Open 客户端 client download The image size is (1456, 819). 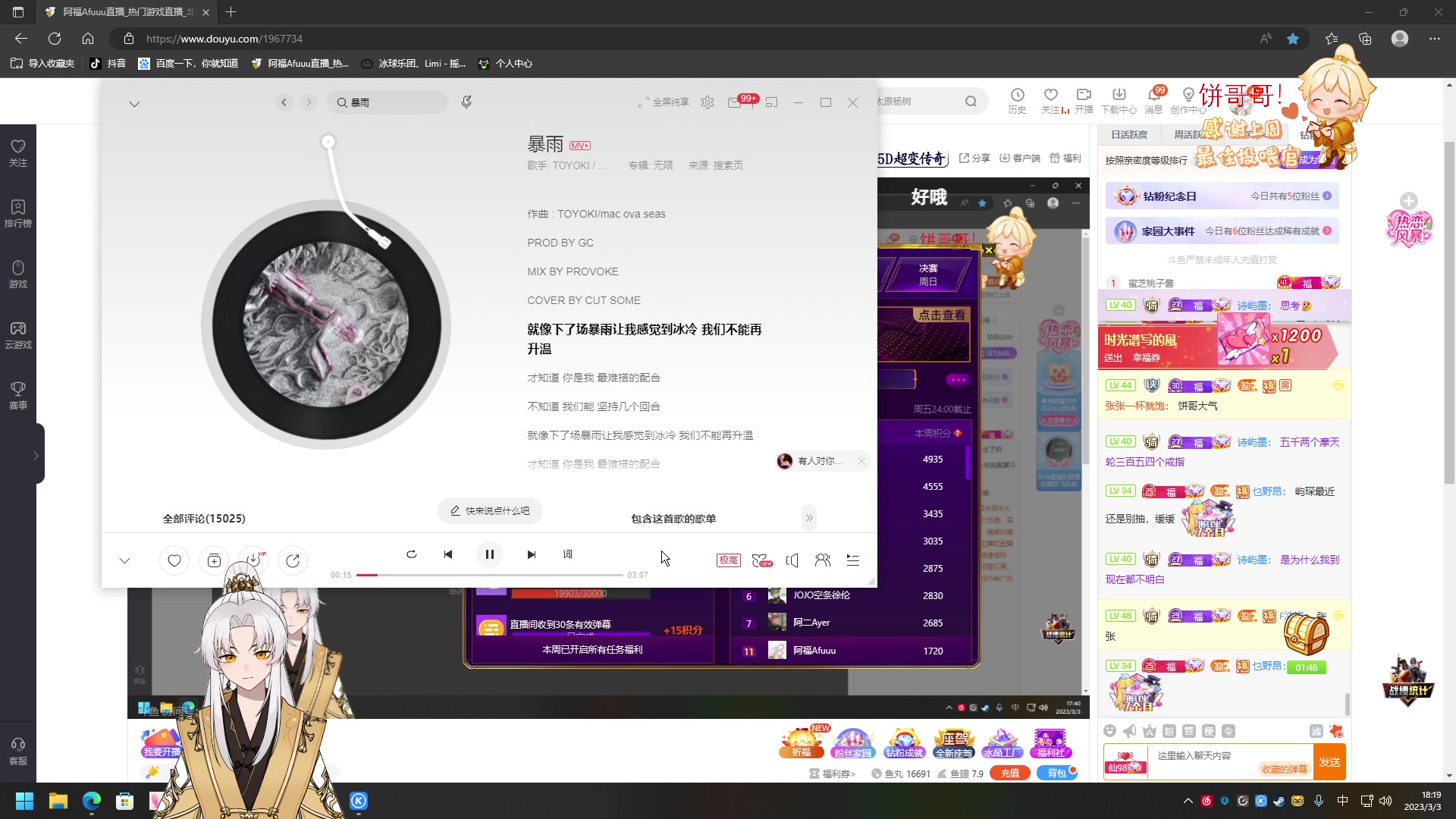(1020, 158)
